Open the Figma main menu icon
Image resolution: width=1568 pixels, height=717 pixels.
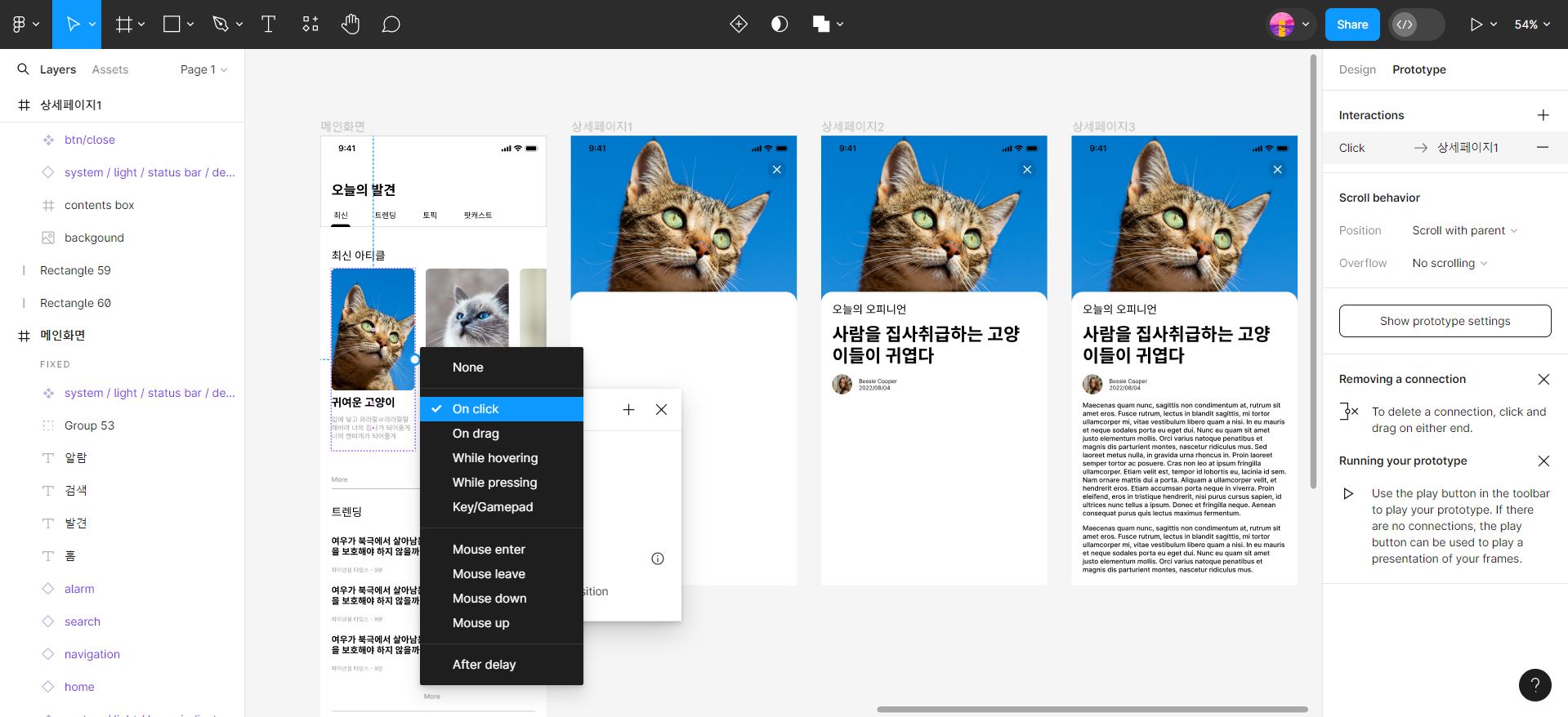(19, 24)
